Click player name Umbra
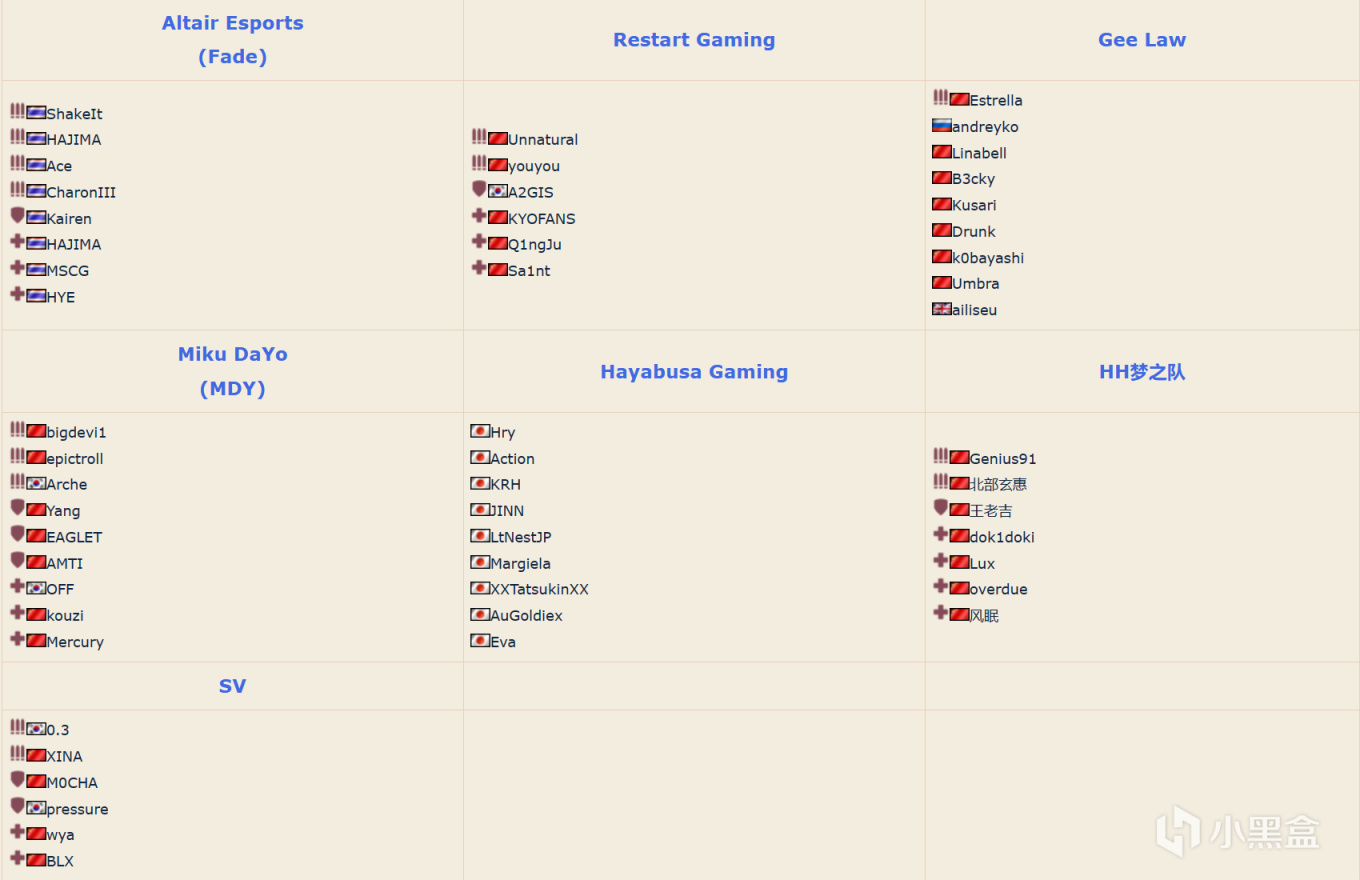Viewport: 1360px width, 880px height. coord(976,283)
